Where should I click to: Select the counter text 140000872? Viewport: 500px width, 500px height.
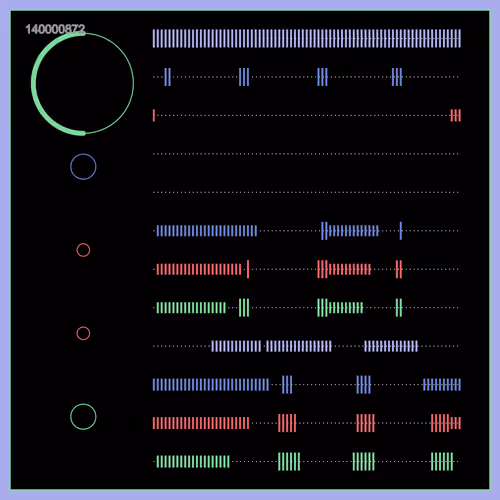[55, 29]
